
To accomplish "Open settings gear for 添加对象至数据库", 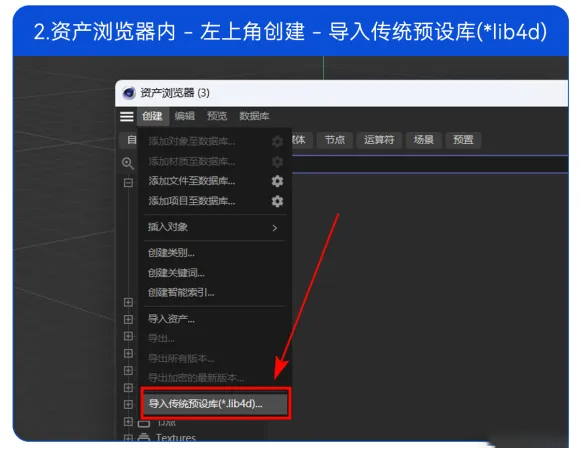I will click(x=277, y=141).
